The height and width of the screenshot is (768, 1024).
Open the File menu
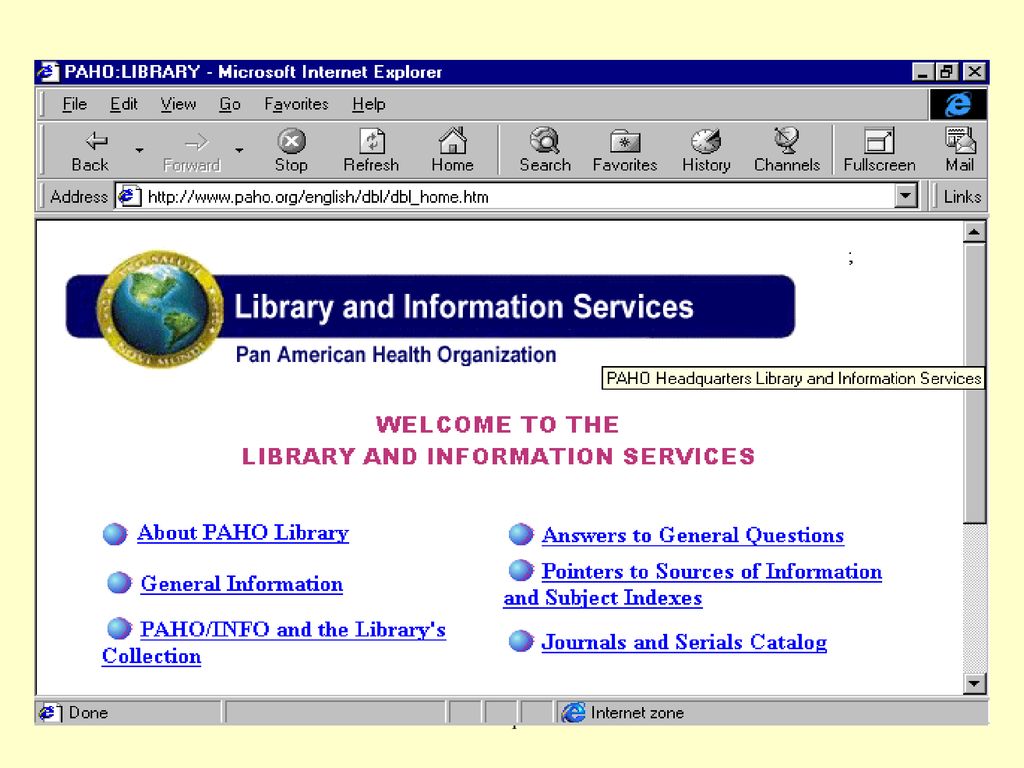coord(74,104)
